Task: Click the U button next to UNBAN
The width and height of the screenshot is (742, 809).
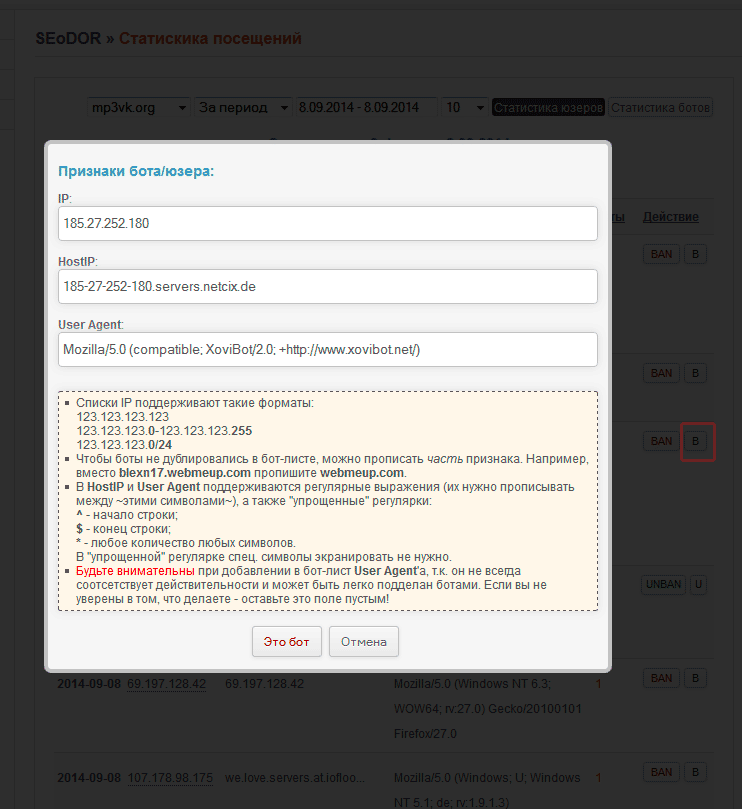Action: click(698, 584)
